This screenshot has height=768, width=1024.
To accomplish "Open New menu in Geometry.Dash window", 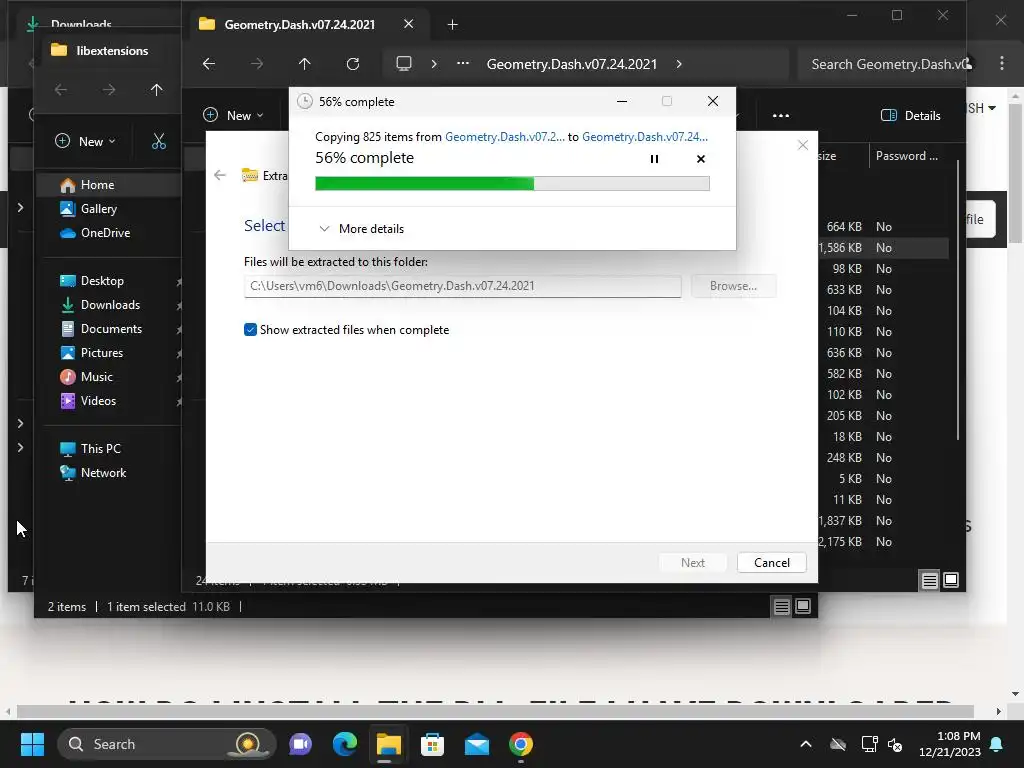I will [234, 116].
